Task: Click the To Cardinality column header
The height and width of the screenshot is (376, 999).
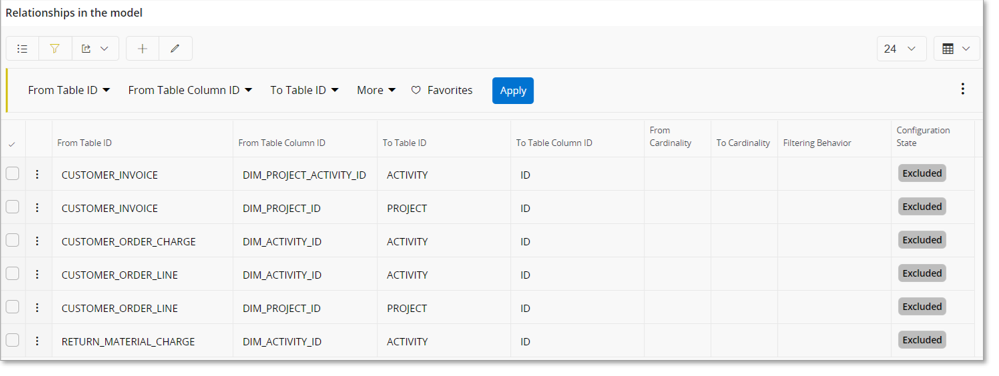Action: (x=743, y=143)
